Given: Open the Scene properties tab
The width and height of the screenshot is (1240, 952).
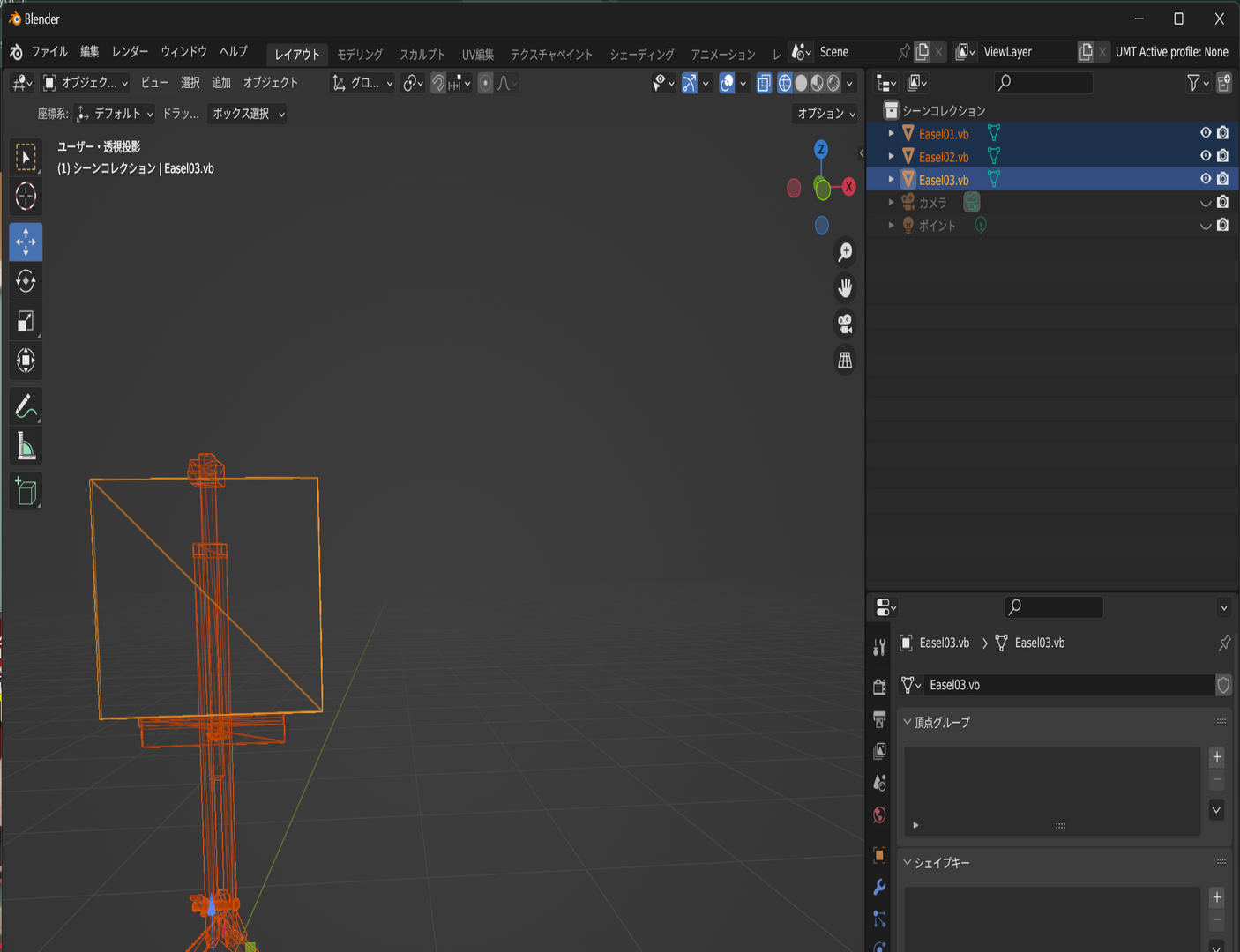Looking at the screenshot, I should [879, 783].
